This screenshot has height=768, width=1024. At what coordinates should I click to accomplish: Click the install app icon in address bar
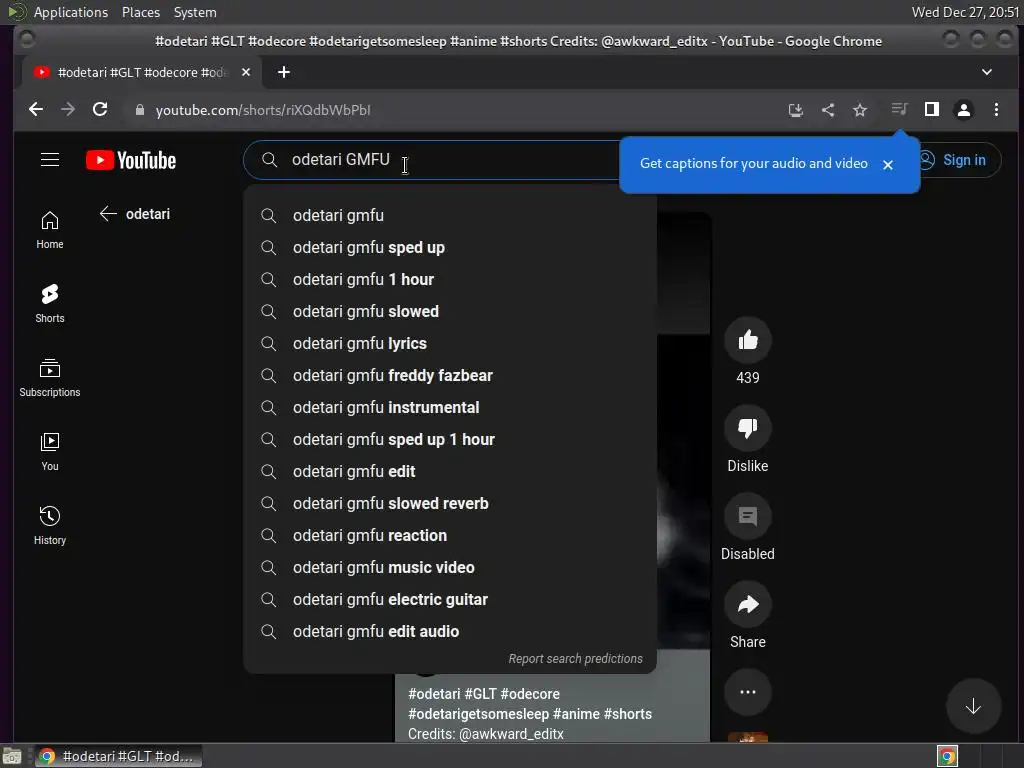click(x=795, y=110)
